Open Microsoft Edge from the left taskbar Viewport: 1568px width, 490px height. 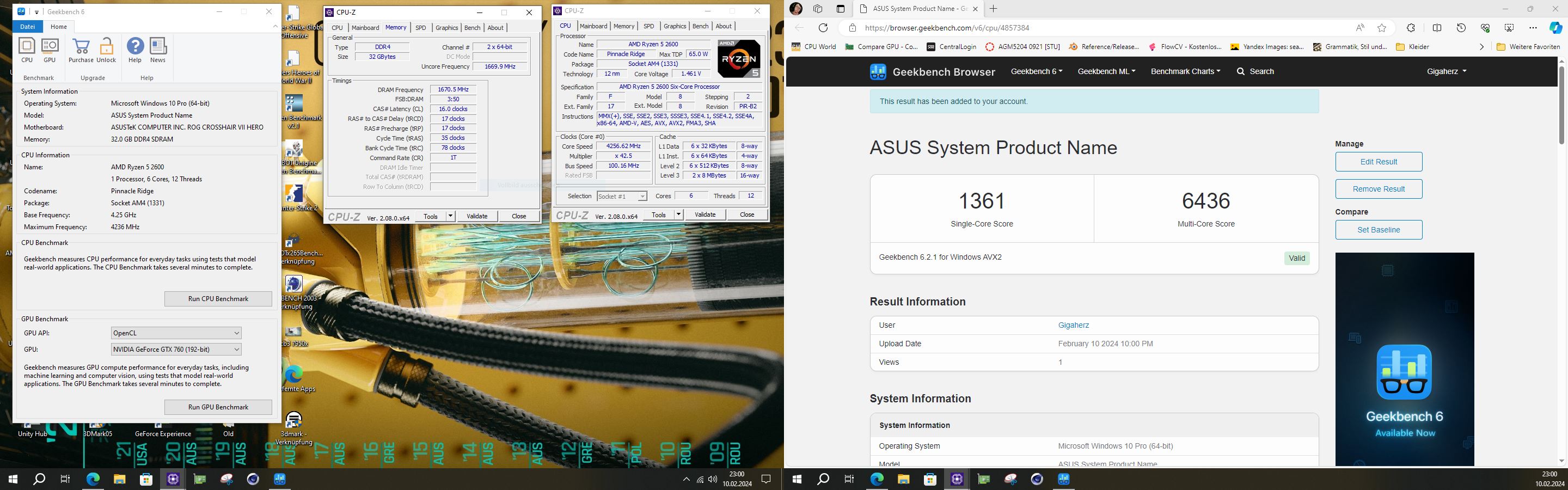coord(93,479)
